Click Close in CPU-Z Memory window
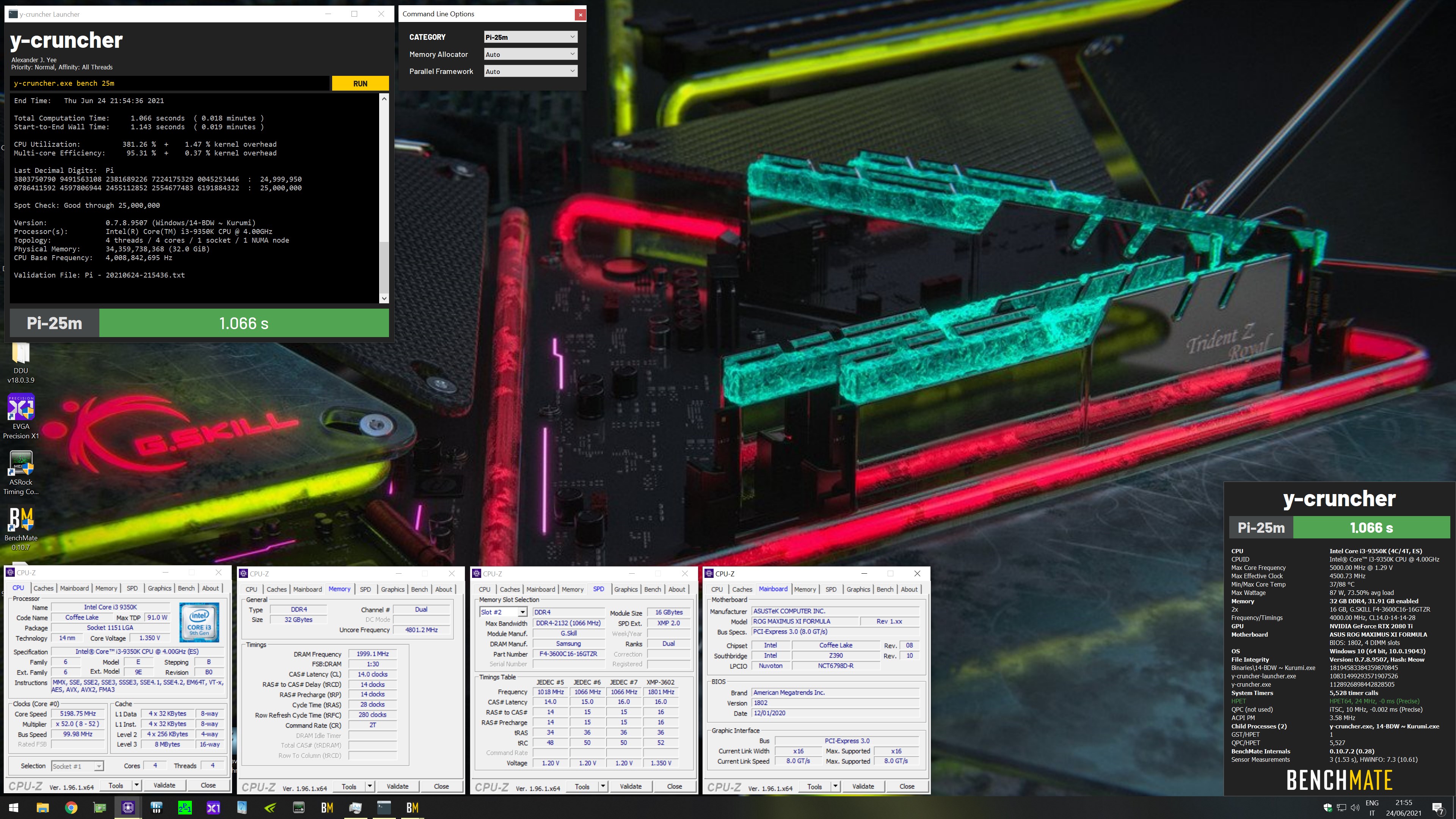The image size is (1456, 819). pyautogui.click(x=441, y=786)
